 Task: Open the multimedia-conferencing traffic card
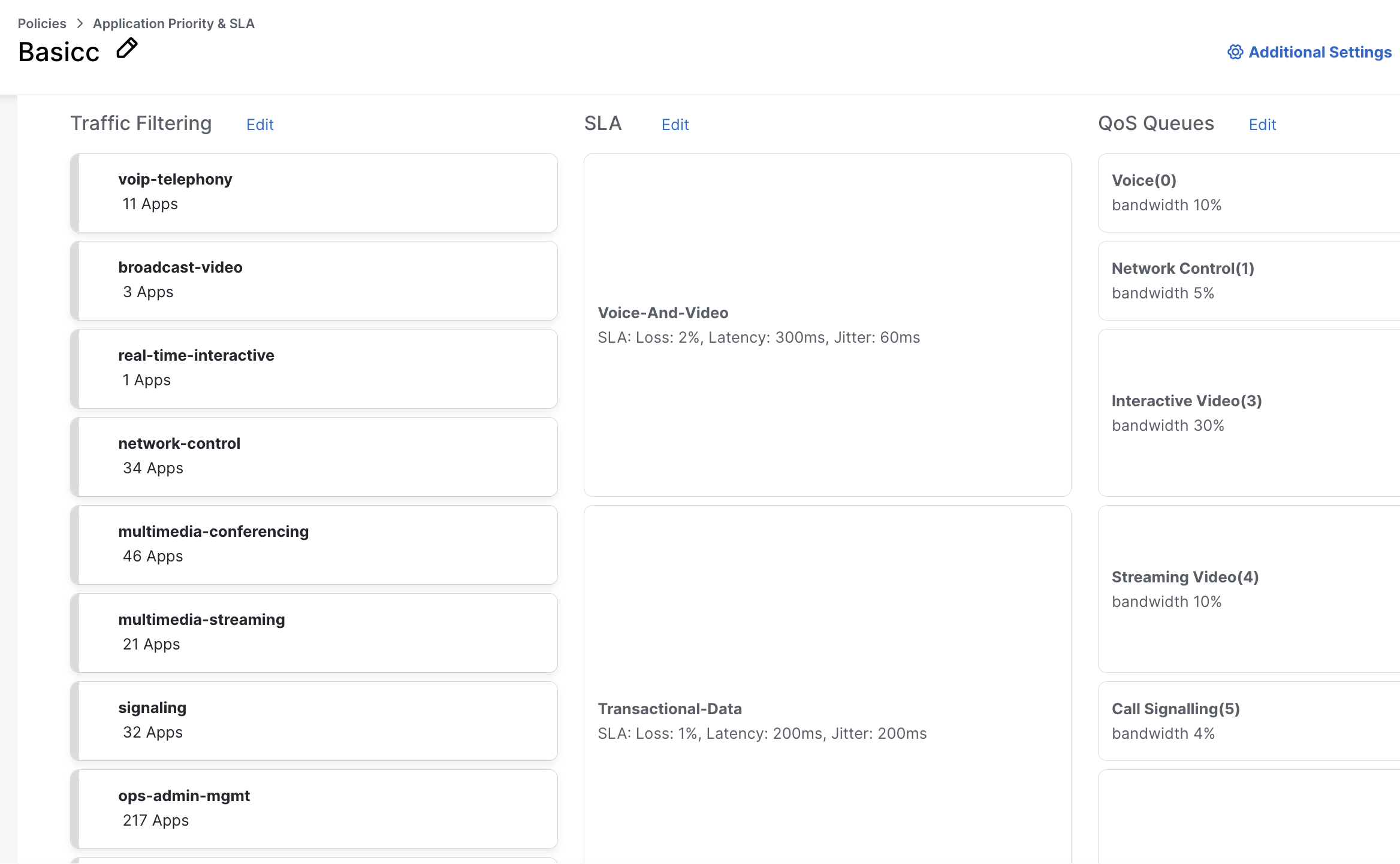(315, 545)
